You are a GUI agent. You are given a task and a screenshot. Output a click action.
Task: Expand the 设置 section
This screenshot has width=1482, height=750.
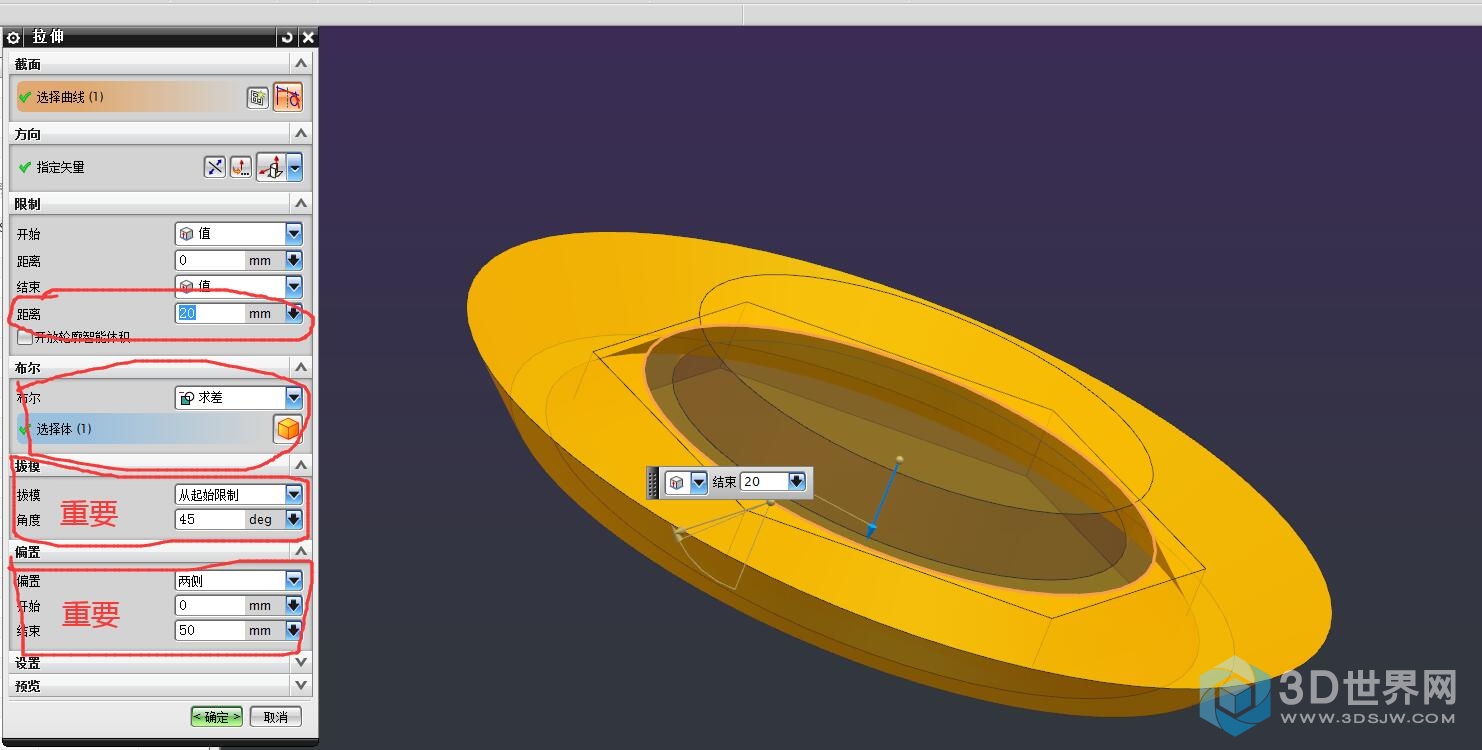301,662
